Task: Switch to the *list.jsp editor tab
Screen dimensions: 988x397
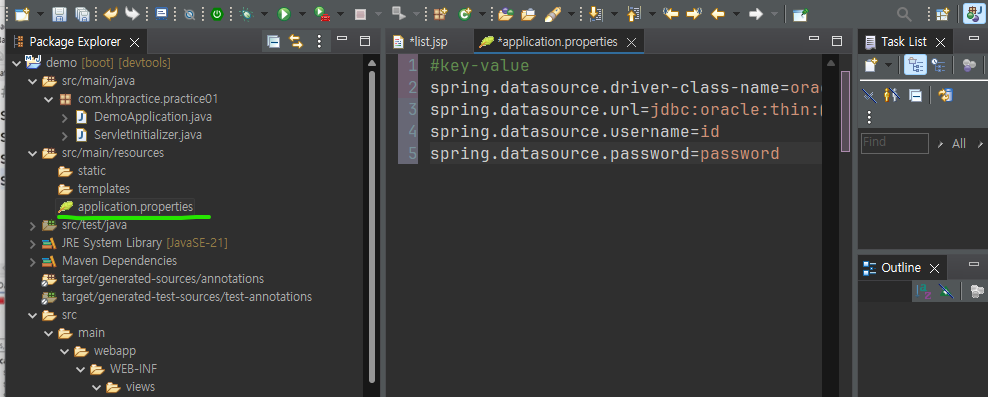Action: pyautogui.click(x=428, y=42)
